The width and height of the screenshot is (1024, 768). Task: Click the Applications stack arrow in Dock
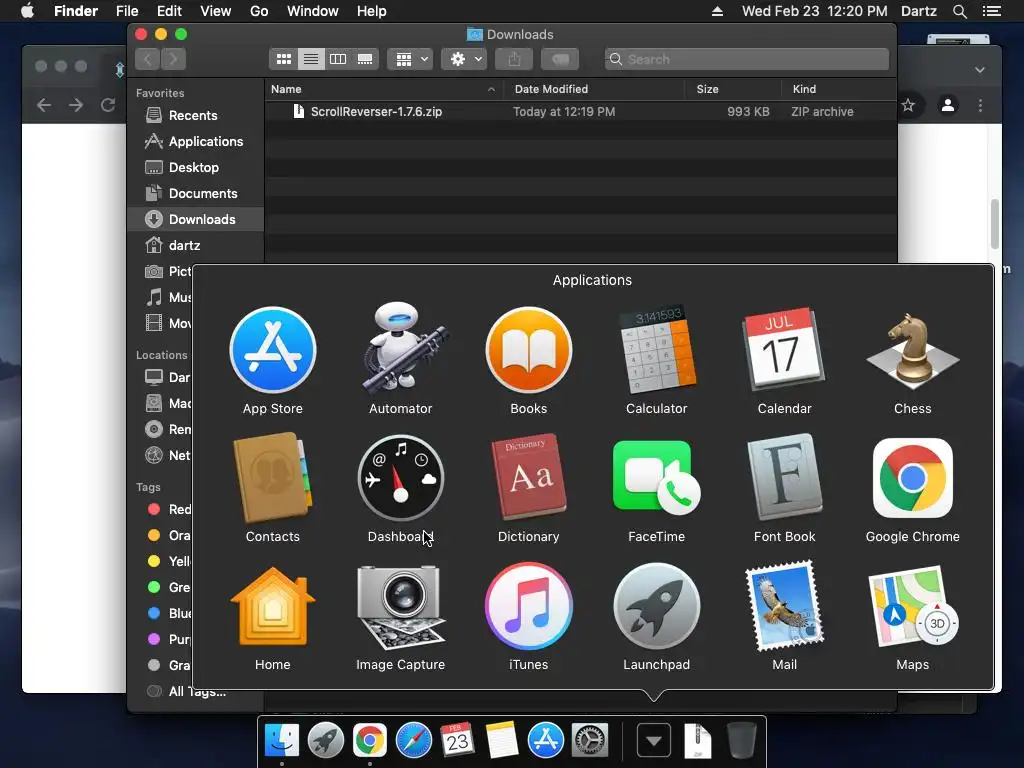tap(654, 741)
